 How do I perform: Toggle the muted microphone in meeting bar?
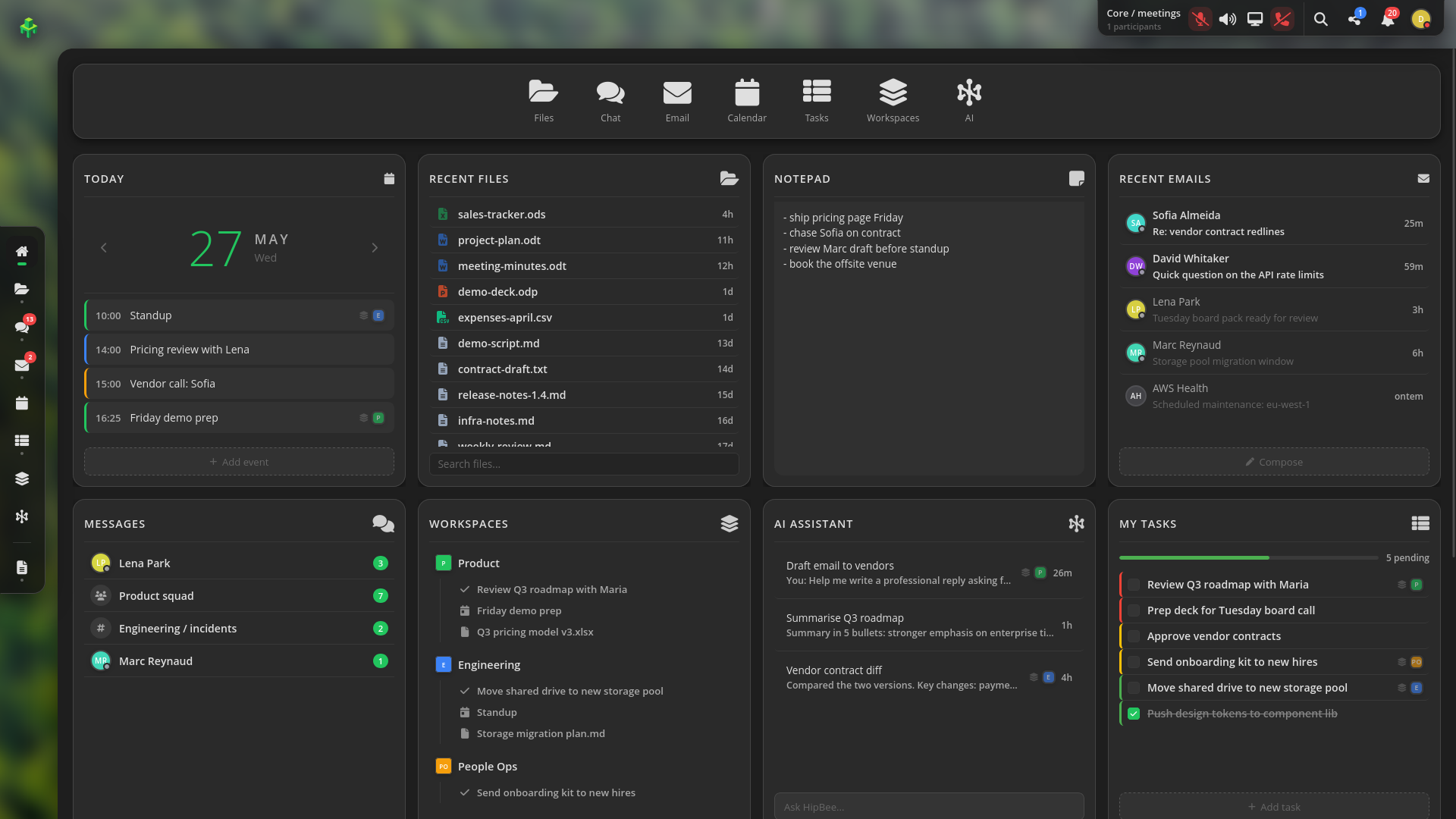tap(1200, 19)
